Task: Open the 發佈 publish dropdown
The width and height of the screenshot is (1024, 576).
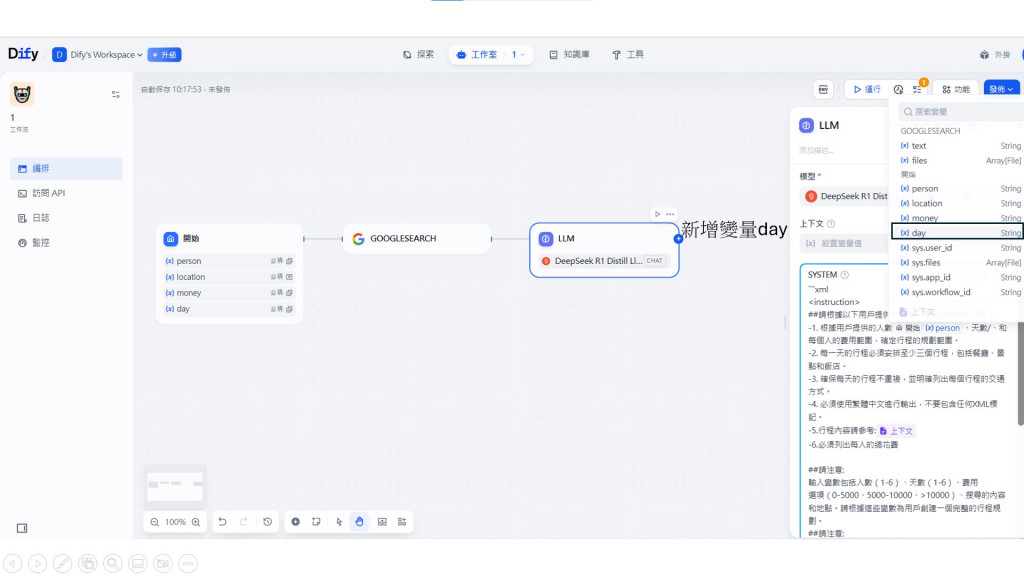Action: click(1001, 89)
